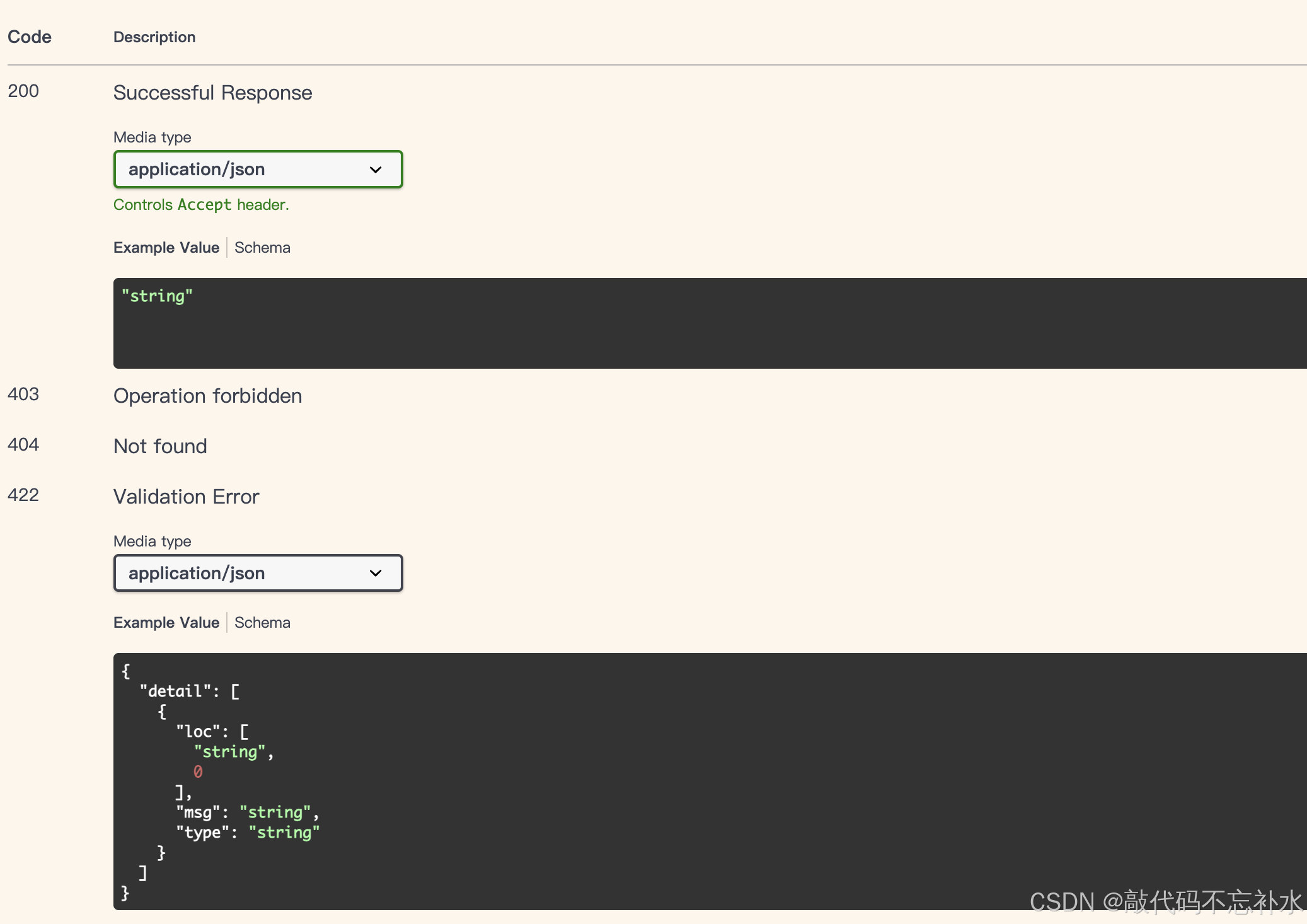This screenshot has width=1307, height=924.
Task: Click the 200 response "string" example code block
Action: pyautogui.click(x=710, y=323)
